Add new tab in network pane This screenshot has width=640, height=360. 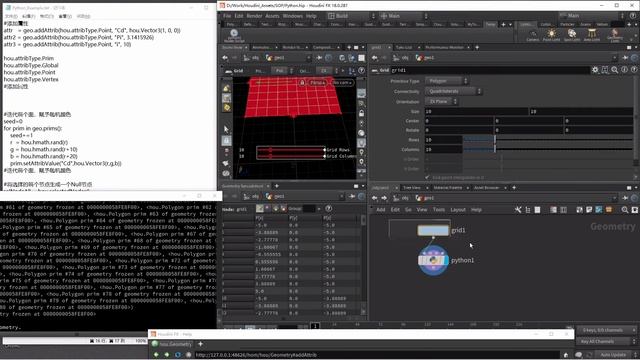(x=514, y=188)
